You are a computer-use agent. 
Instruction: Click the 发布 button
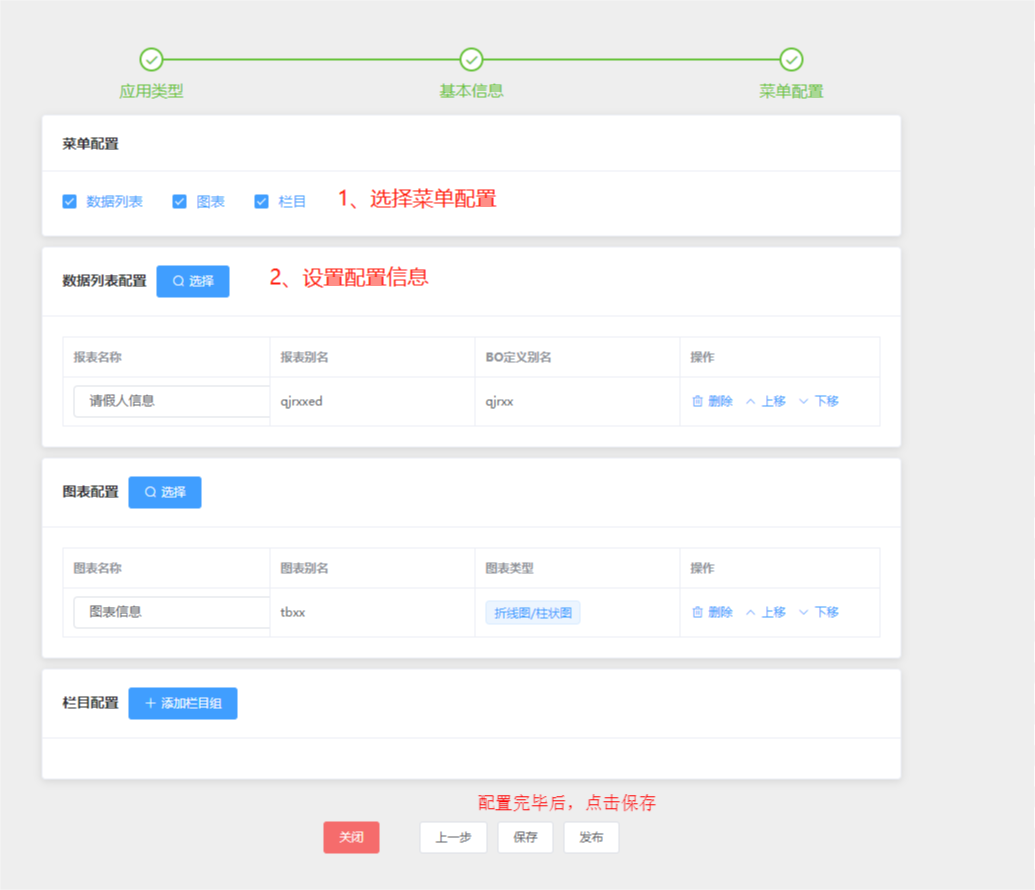click(591, 837)
